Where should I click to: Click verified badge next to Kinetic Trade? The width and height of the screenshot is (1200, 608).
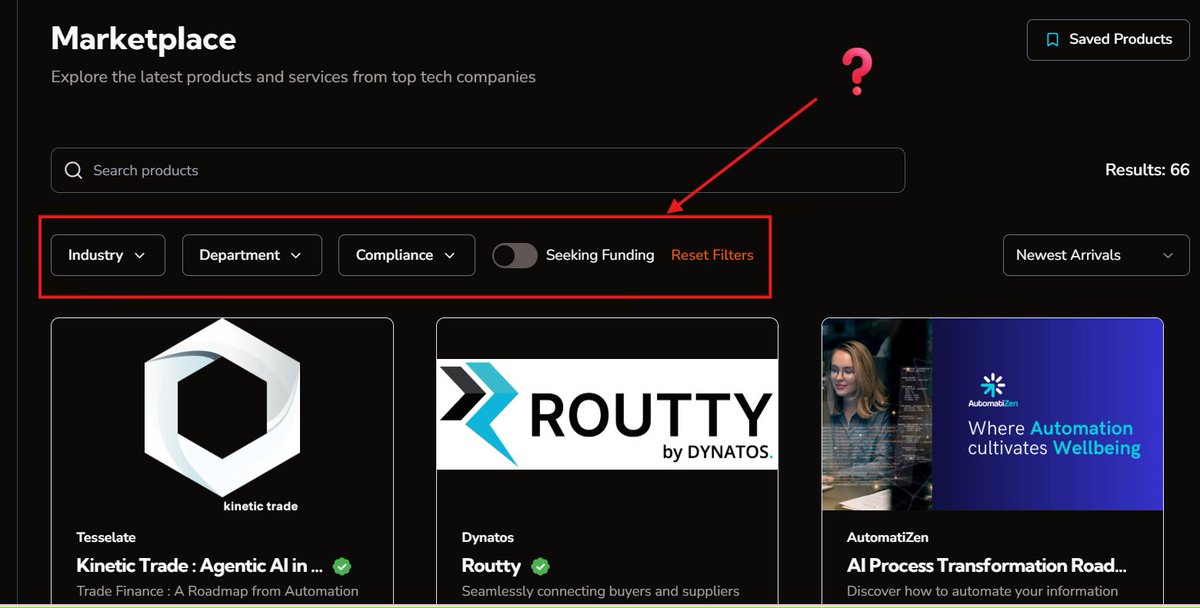pos(342,566)
